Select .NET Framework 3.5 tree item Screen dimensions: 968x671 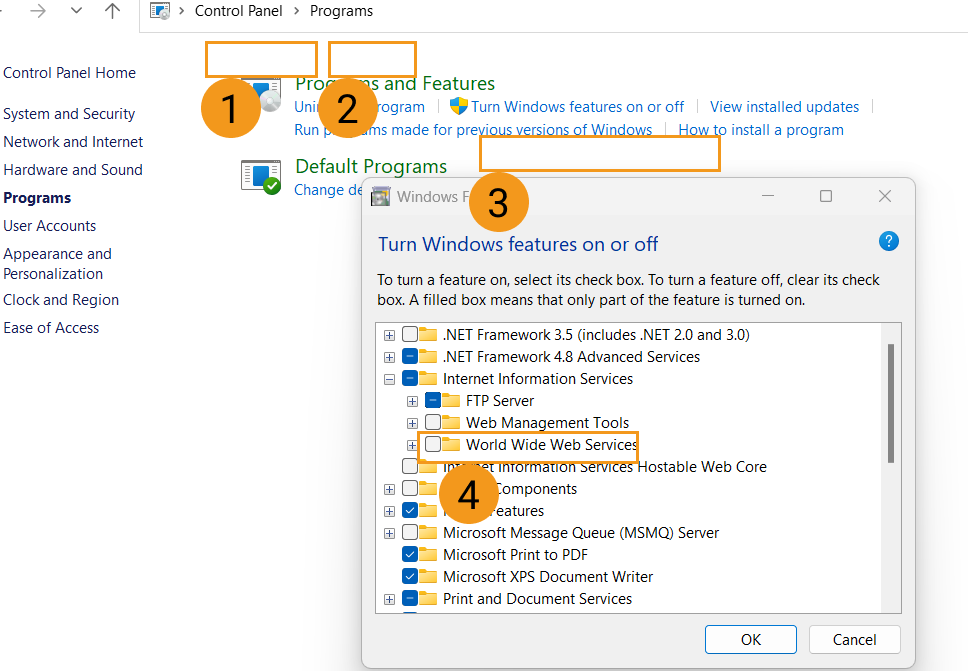(x=595, y=335)
